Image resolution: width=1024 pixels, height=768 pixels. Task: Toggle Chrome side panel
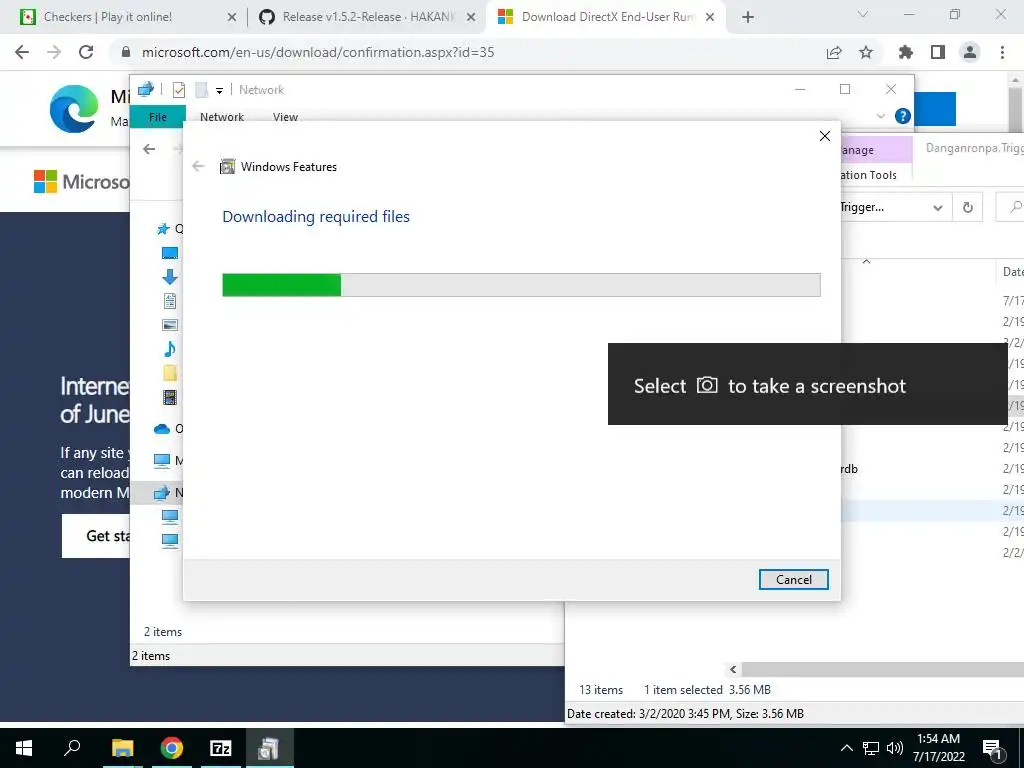point(938,52)
